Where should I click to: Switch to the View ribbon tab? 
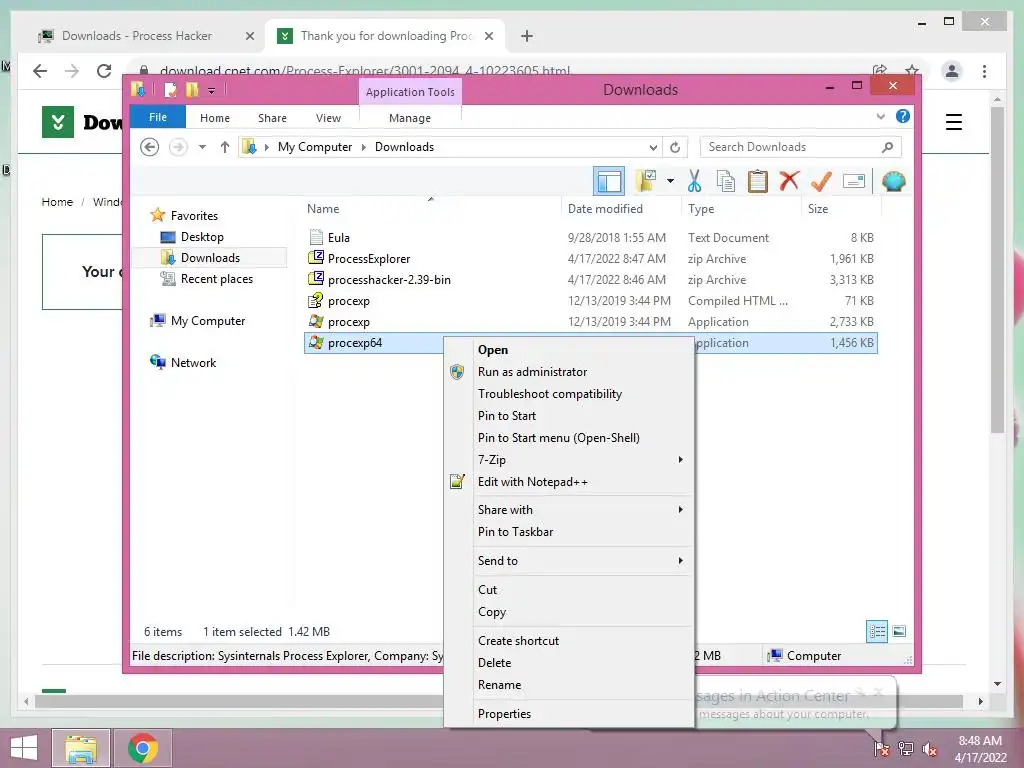(x=328, y=118)
